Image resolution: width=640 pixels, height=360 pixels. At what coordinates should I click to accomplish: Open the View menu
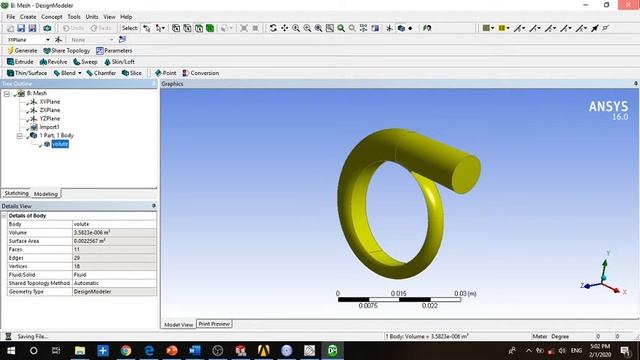(x=109, y=17)
